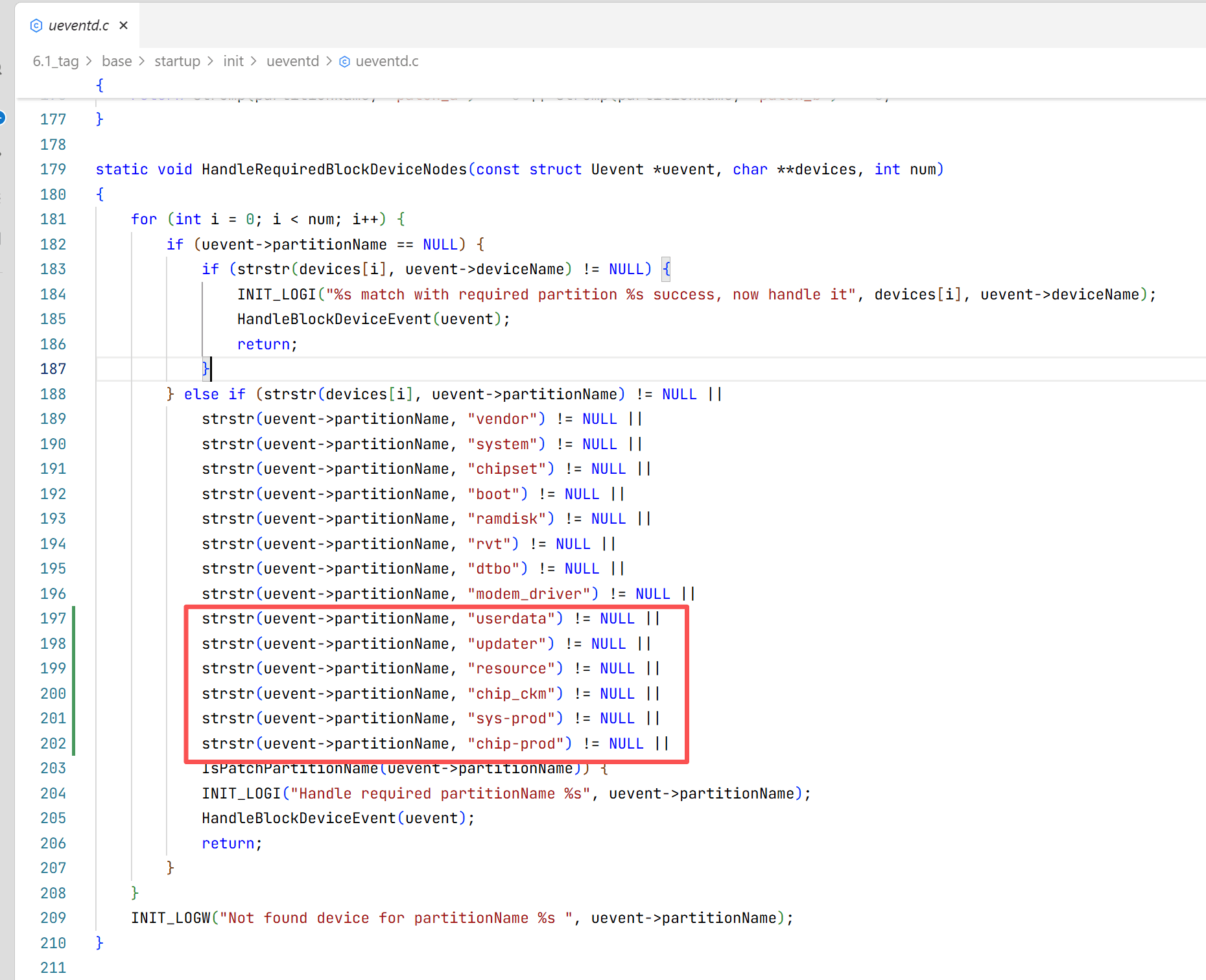Click the "userdata" string literal

512,618
